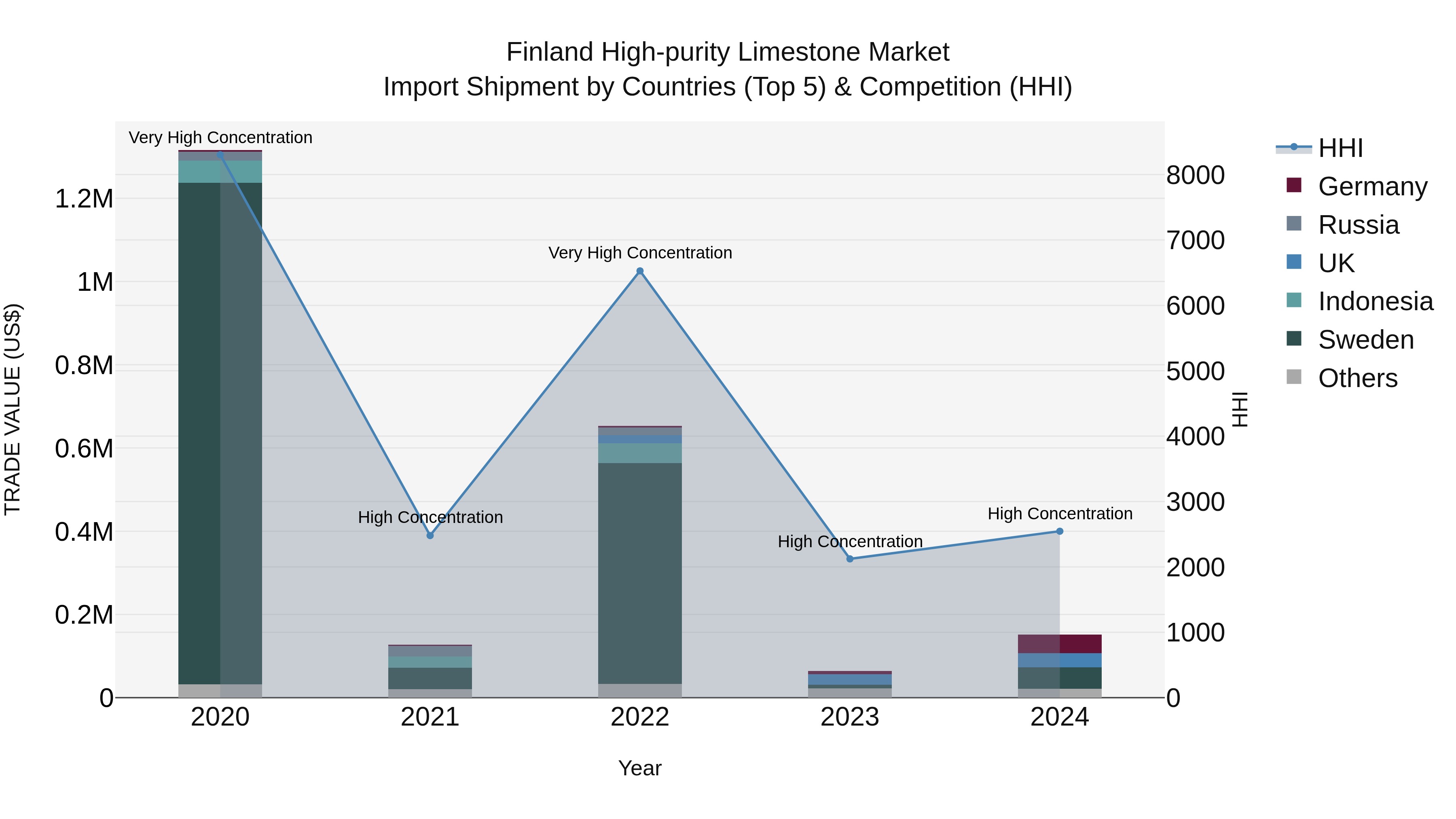Click the vertical HHI axis title
Viewport: 1456px width, 819px height.
point(1240,409)
